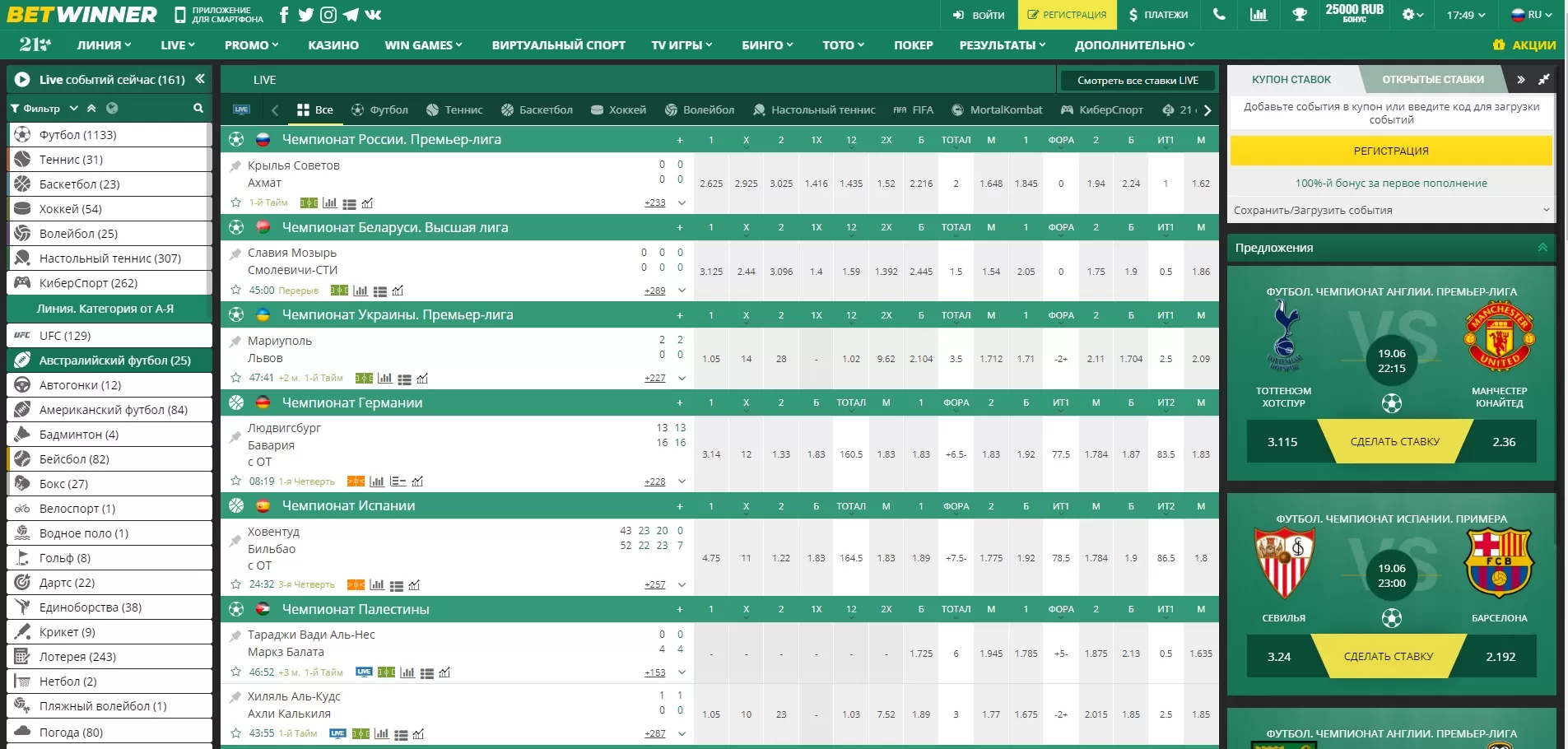The image size is (1568, 749).
Task: Open the RU language dropdown
Action: 1532,15
